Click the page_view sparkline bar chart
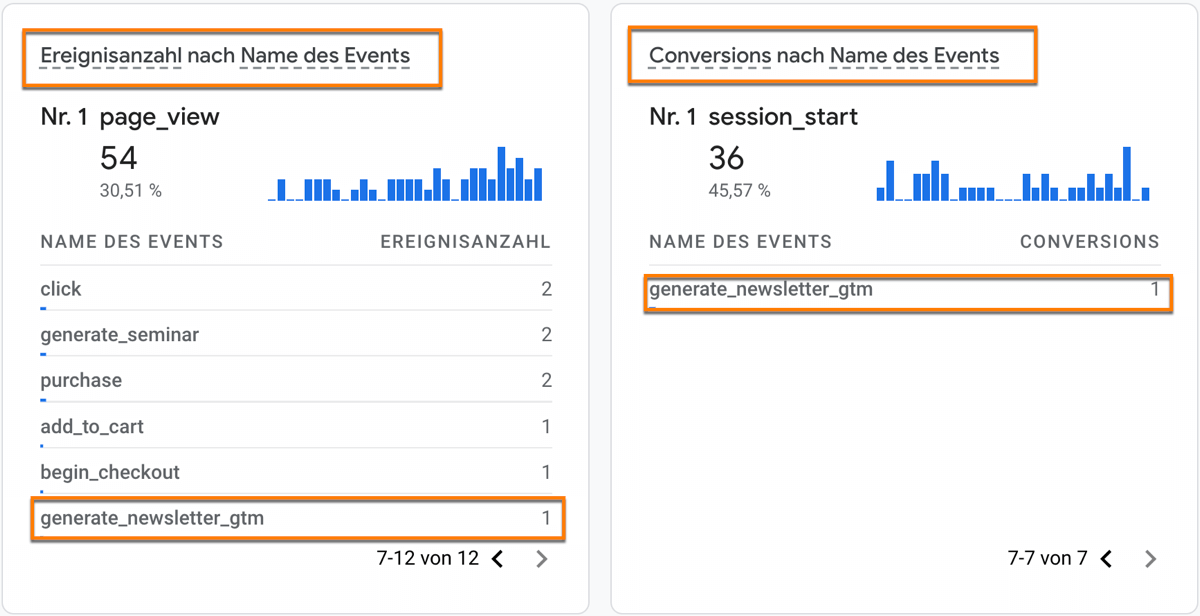This screenshot has height=616, width=1200. 405,175
